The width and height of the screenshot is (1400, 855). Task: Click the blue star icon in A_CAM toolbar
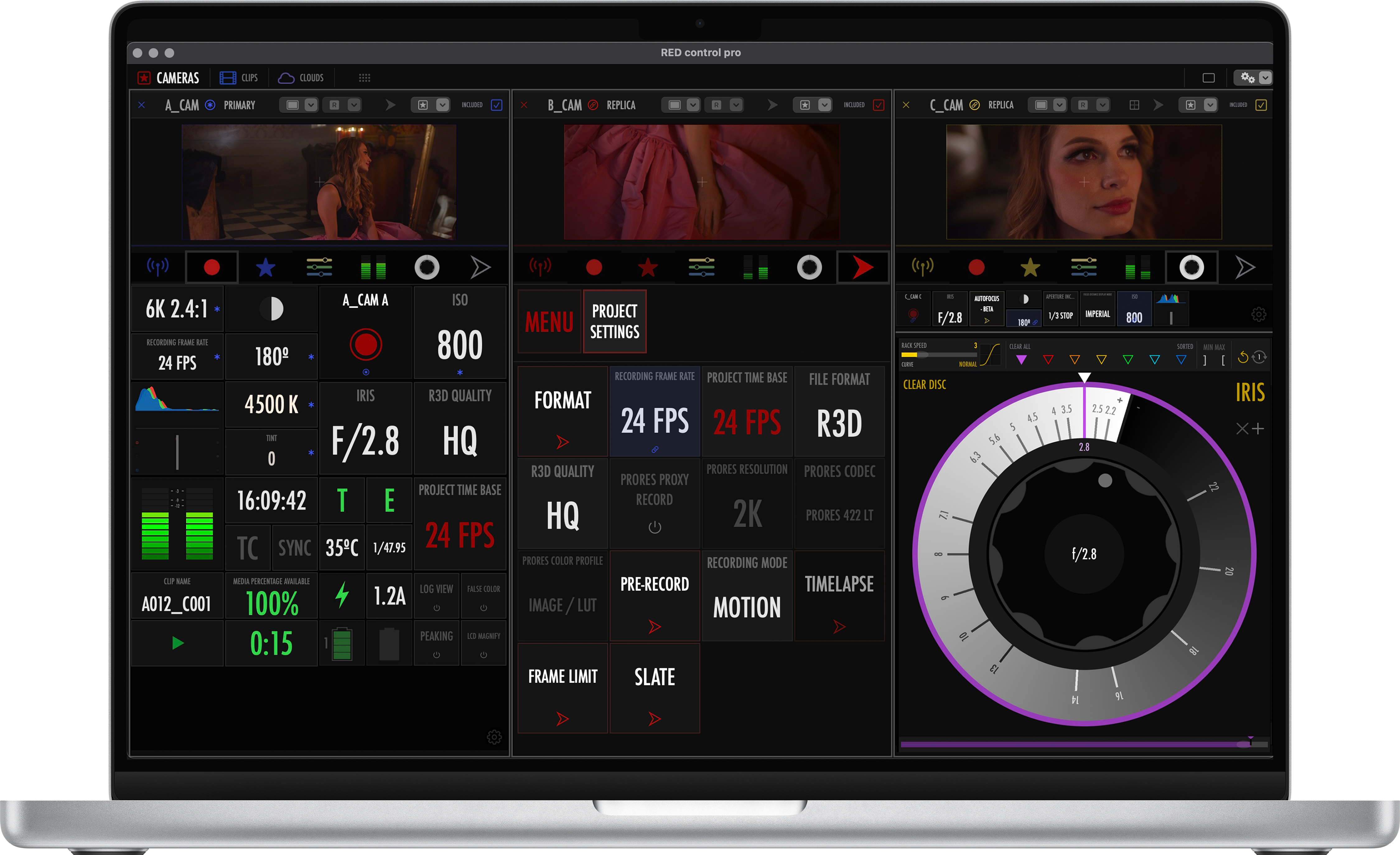(265, 267)
